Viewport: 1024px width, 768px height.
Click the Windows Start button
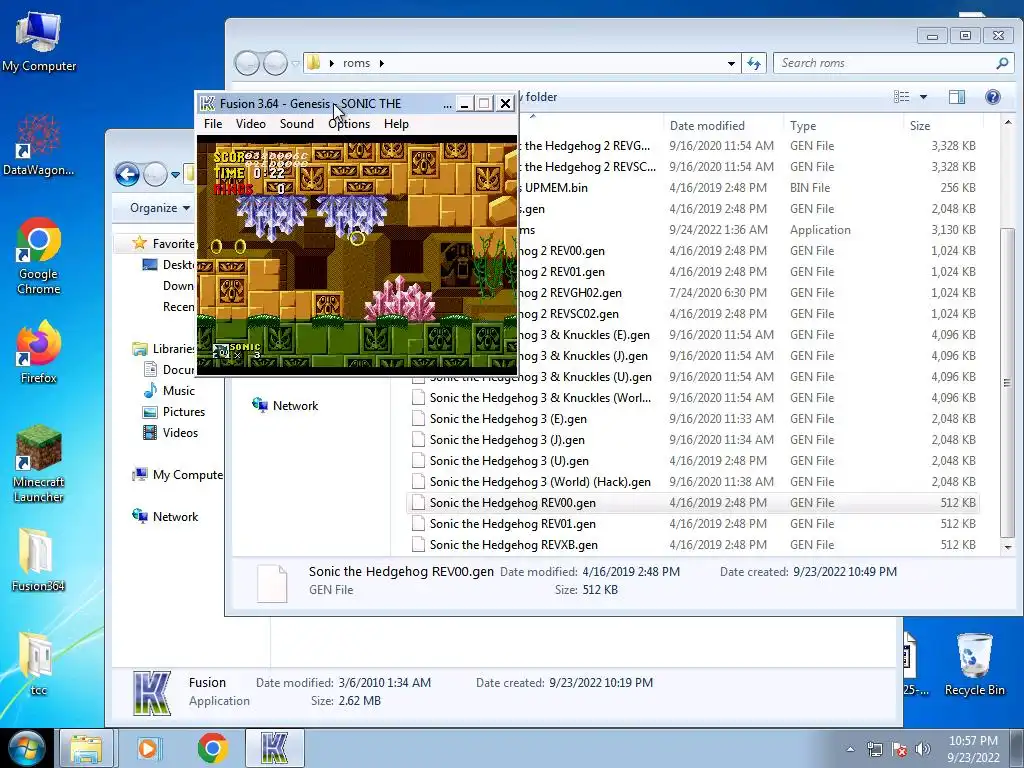(x=26, y=748)
